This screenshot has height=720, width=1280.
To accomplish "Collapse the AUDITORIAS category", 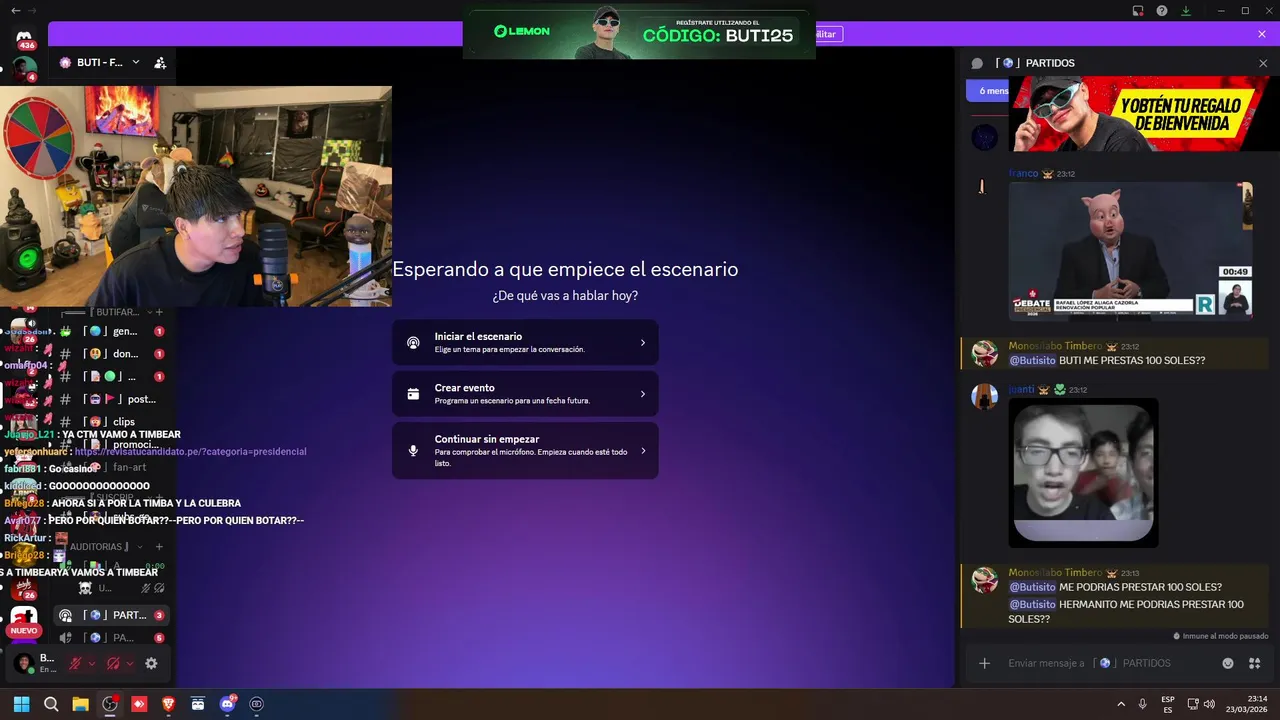I will pos(100,547).
